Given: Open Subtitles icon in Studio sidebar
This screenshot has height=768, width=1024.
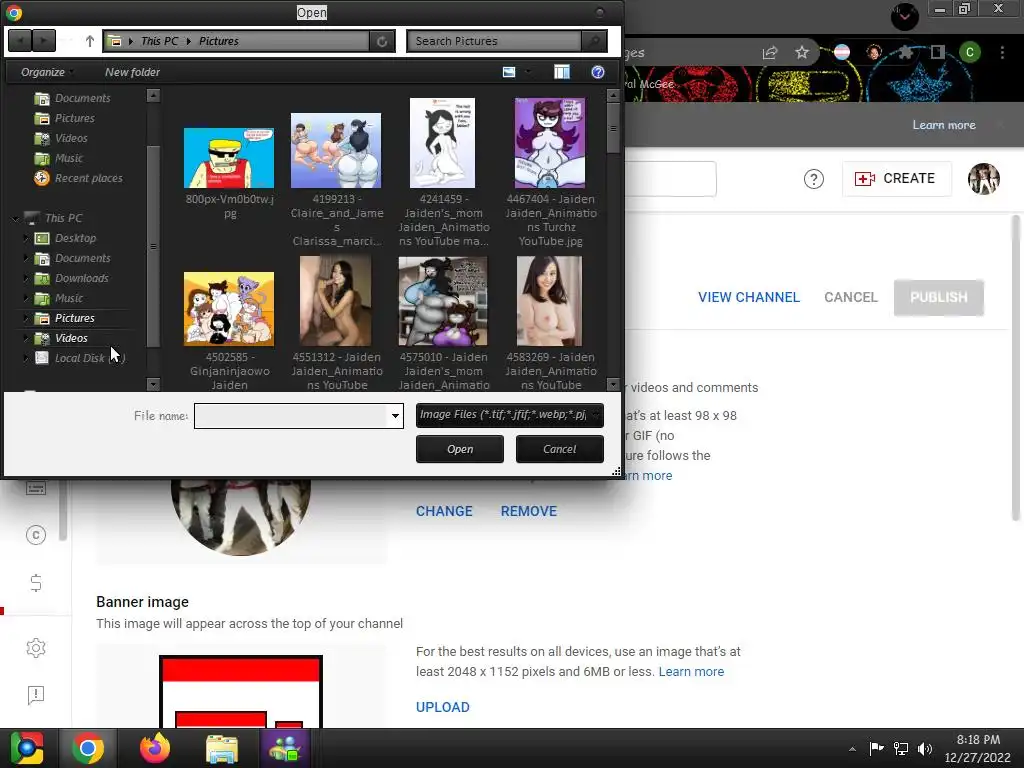Looking at the screenshot, I should coord(36,488).
